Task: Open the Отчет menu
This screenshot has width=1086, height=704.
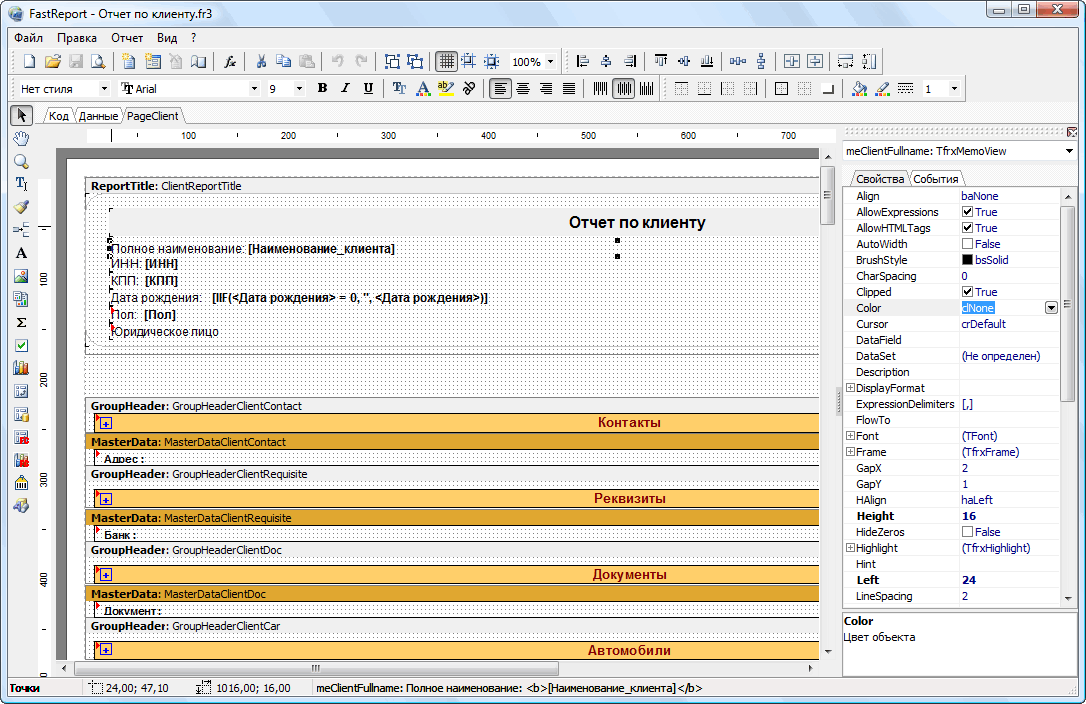Action: 127,38
